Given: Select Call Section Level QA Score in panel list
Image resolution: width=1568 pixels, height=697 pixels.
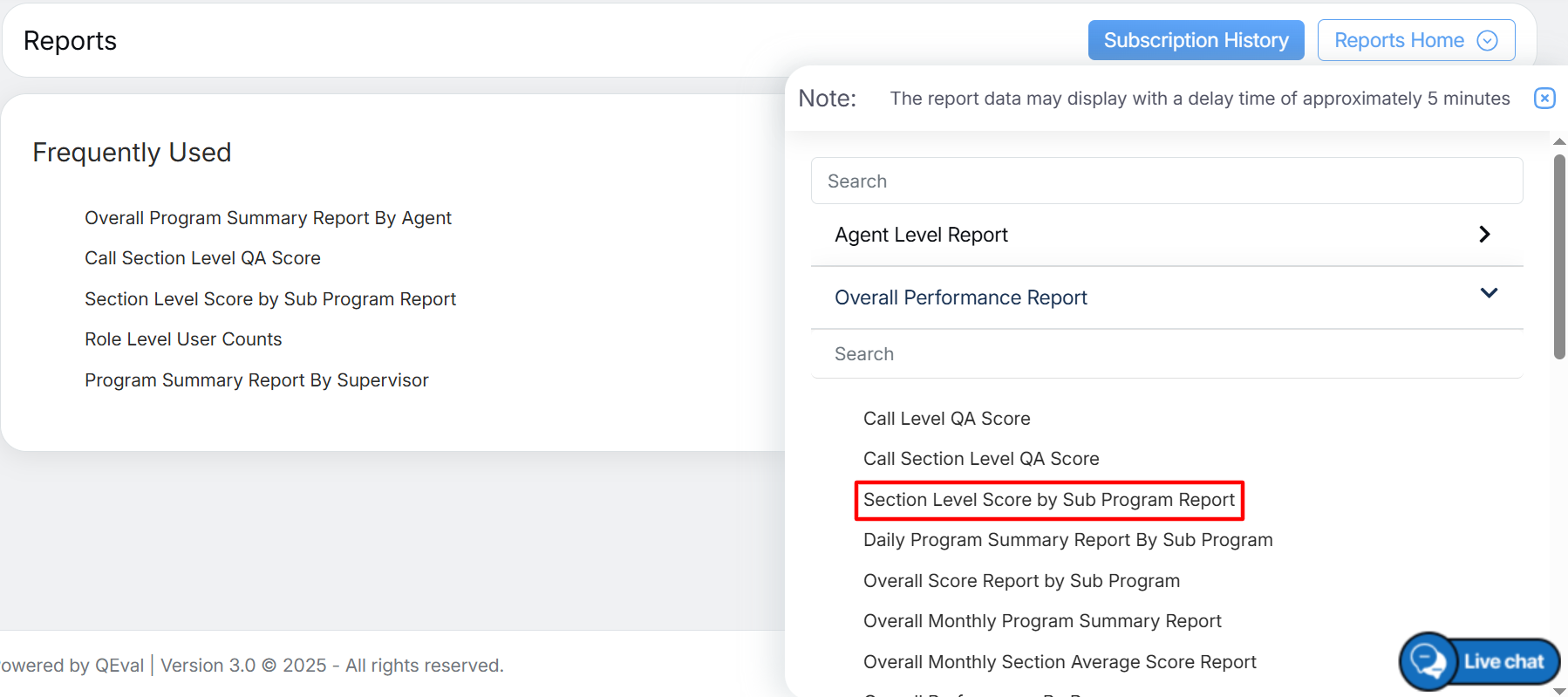Looking at the screenshot, I should [x=980, y=459].
